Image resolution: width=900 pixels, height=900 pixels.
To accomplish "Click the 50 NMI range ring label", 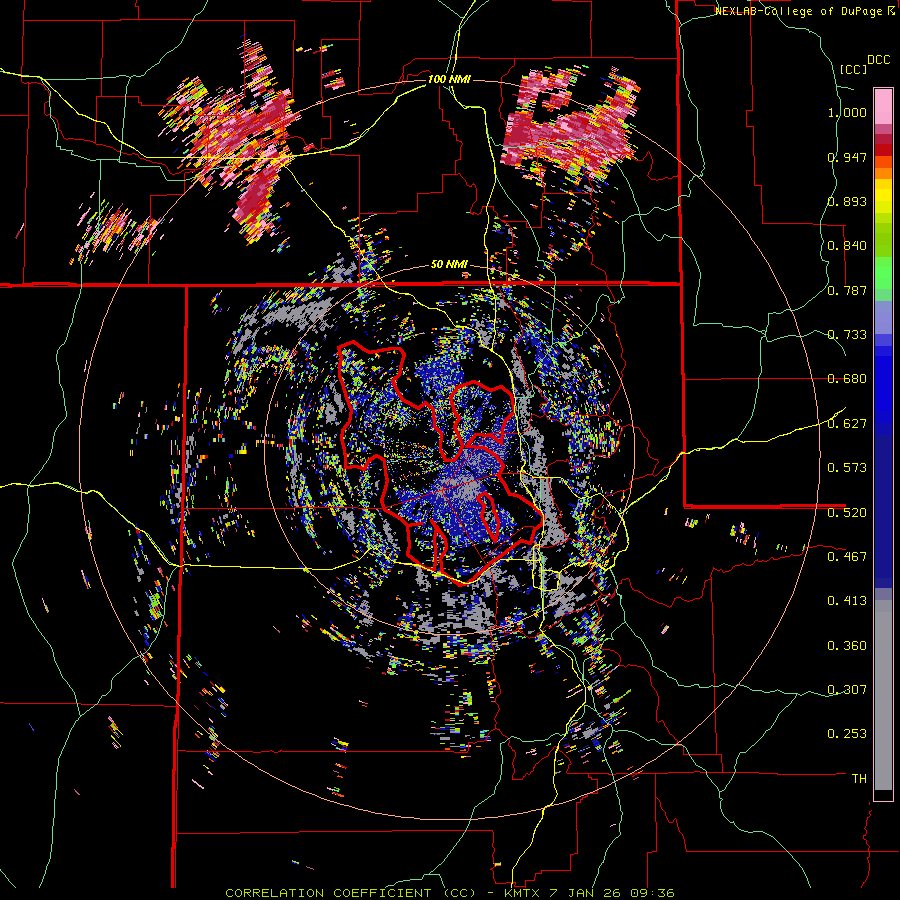I will click(449, 265).
